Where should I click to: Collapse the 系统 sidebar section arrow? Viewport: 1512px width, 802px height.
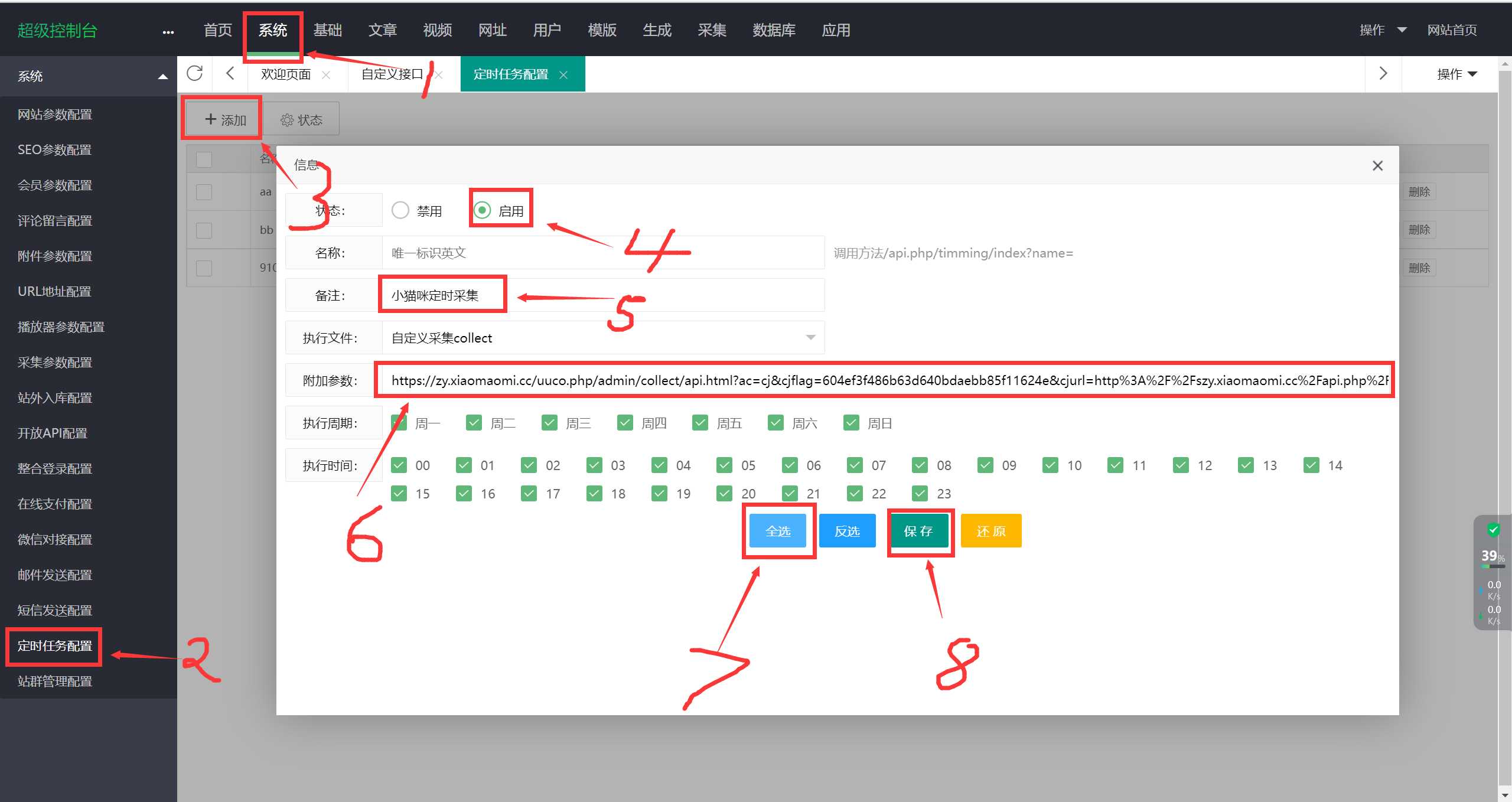click(163, 76)
